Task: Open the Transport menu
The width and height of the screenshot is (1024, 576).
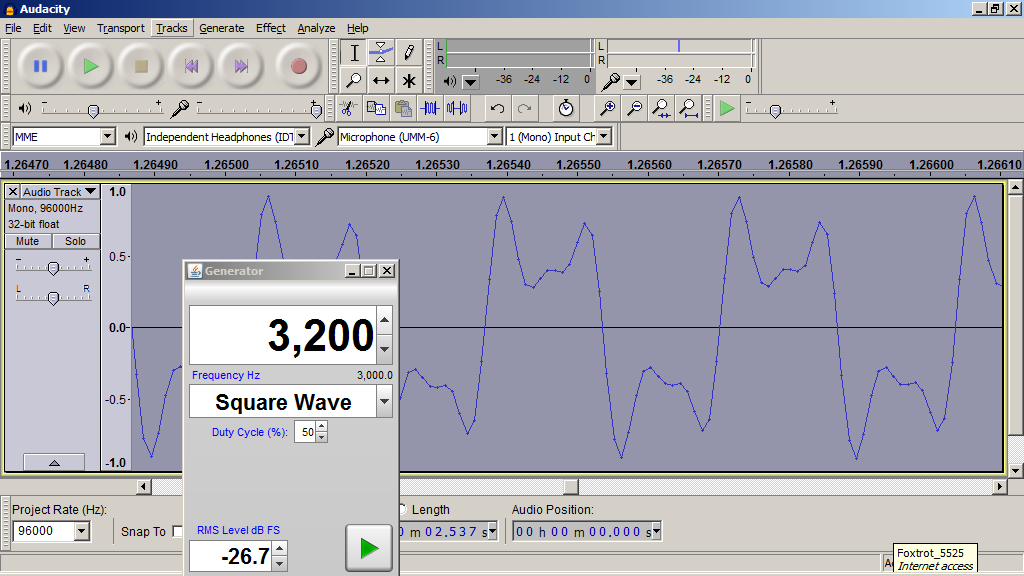Action: tap(121, 28)
